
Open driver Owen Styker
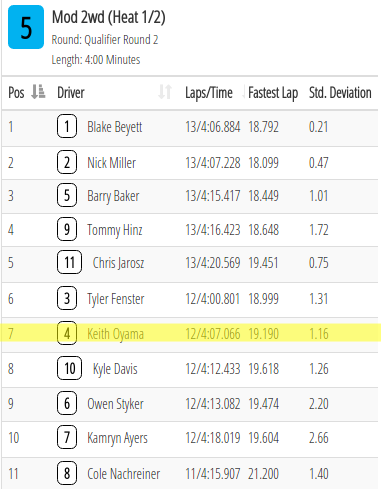tap(115, 404)
